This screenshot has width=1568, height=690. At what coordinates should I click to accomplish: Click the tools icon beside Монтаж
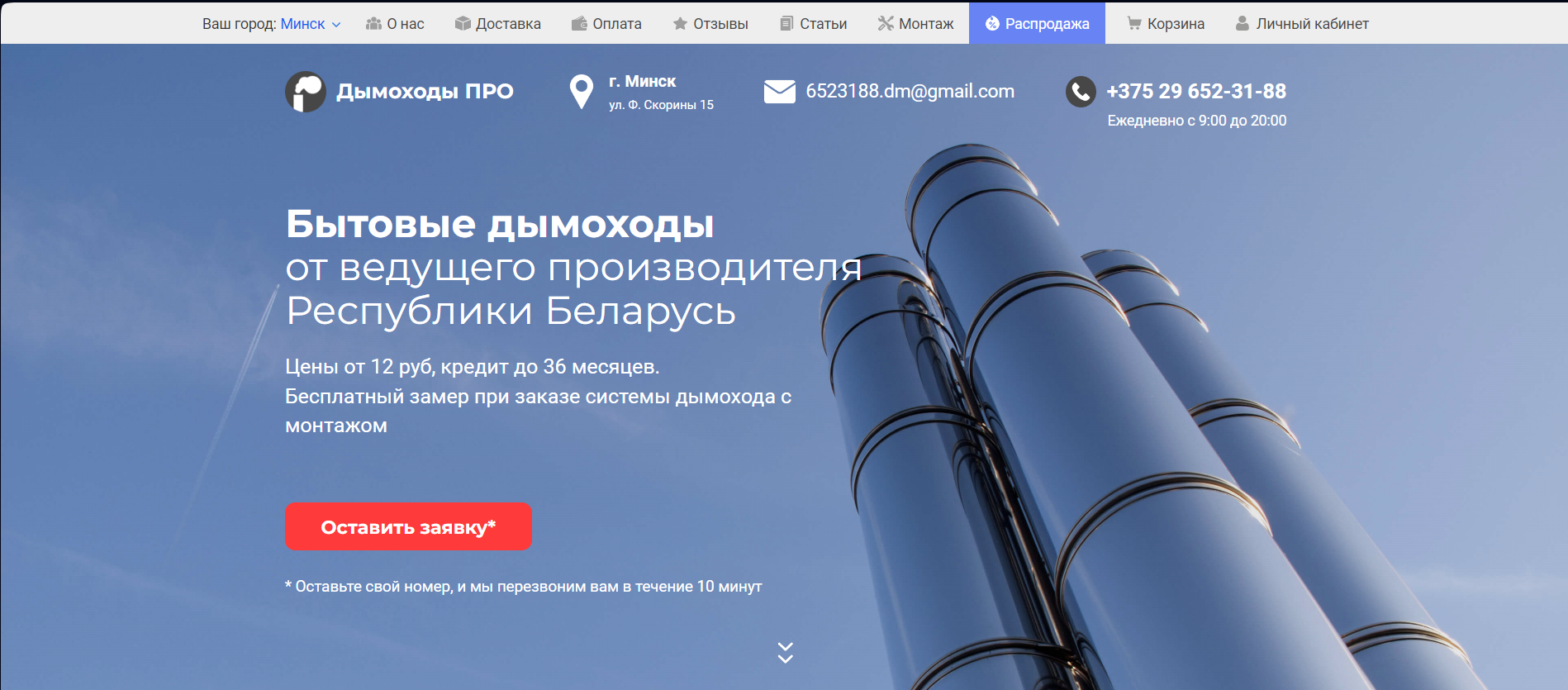pos(886,24)
